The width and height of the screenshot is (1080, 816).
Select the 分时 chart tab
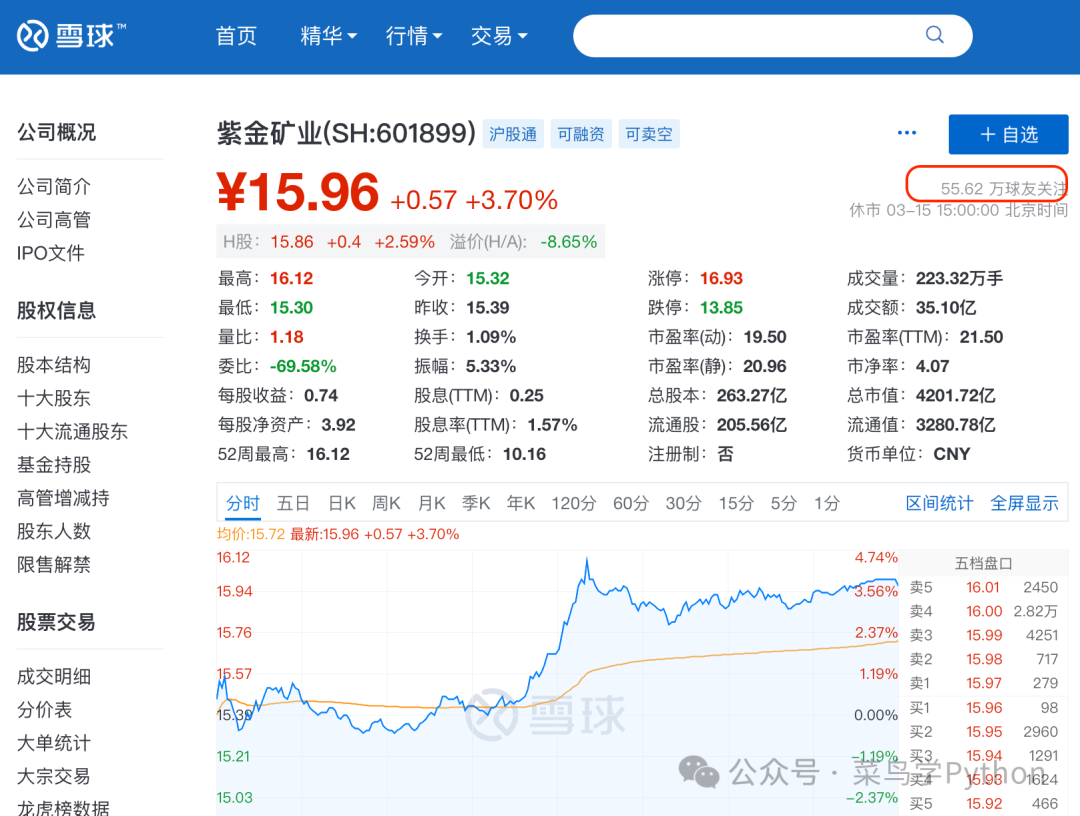click(243, 503)
